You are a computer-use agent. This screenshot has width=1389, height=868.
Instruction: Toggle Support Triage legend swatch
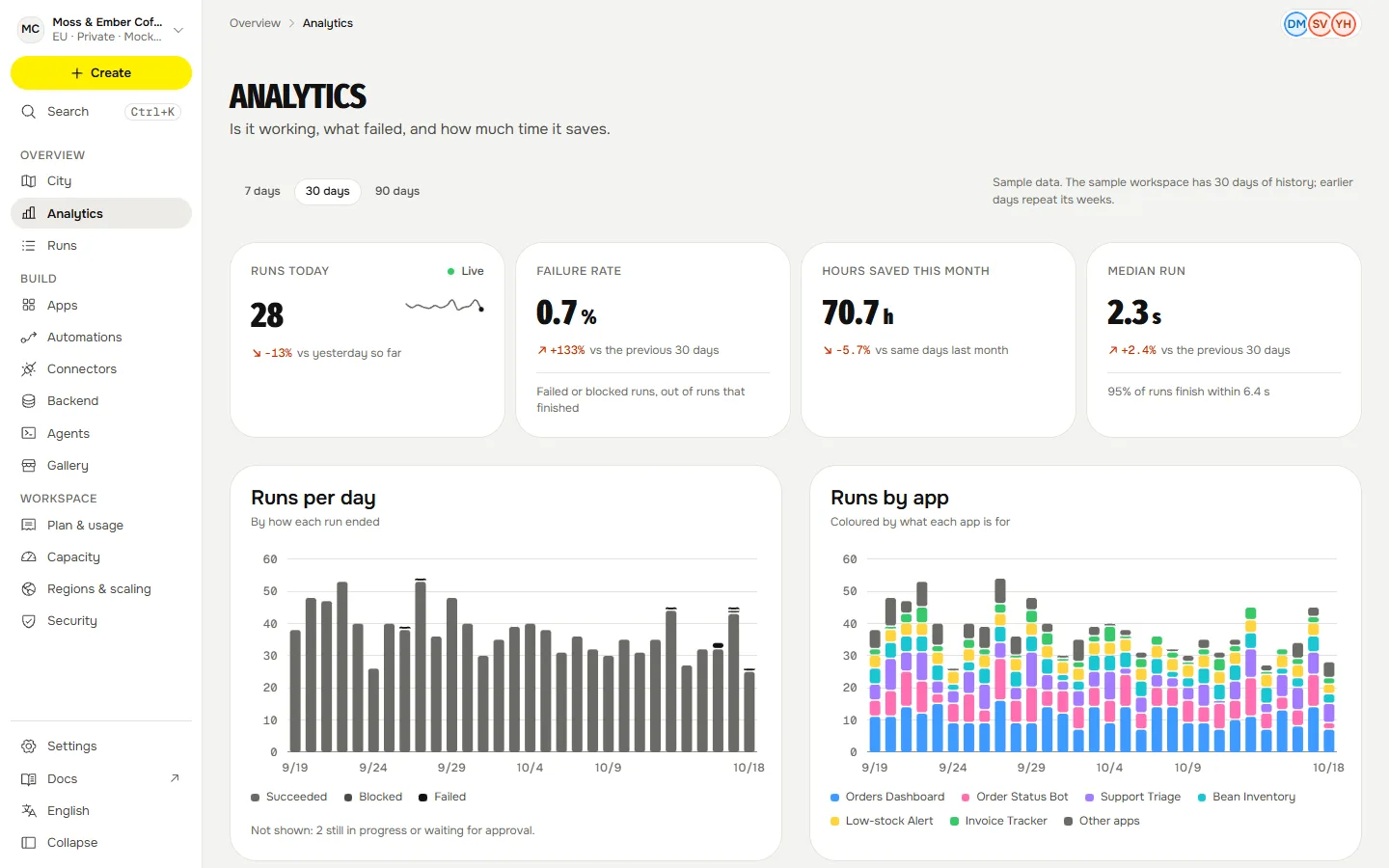(1089, 798)
